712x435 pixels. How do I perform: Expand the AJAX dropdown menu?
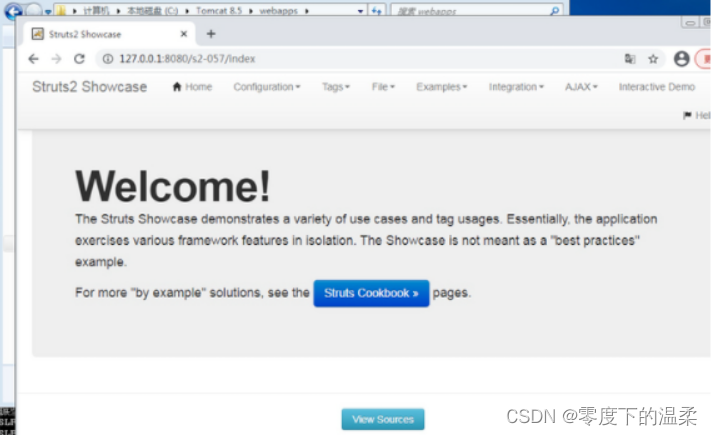click(x=581, y=87)
